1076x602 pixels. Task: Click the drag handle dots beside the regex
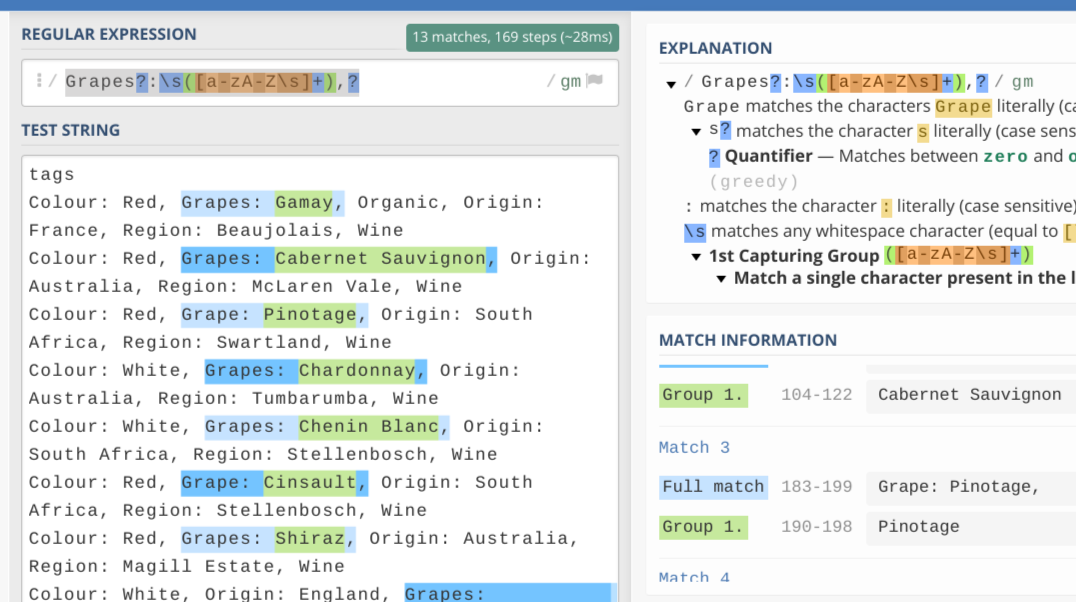39,81
